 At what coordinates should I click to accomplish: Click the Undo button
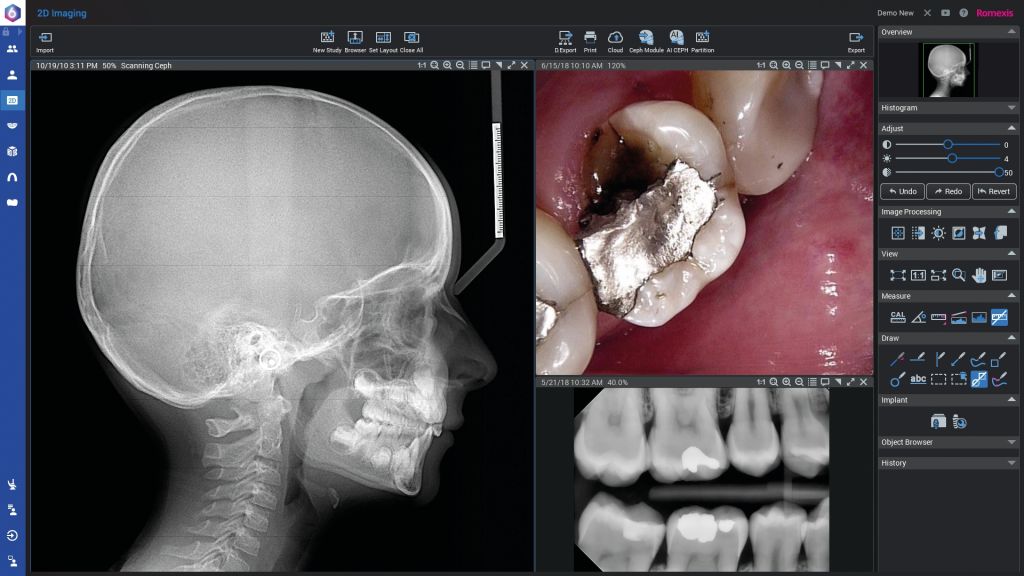(x=902, y=191)
